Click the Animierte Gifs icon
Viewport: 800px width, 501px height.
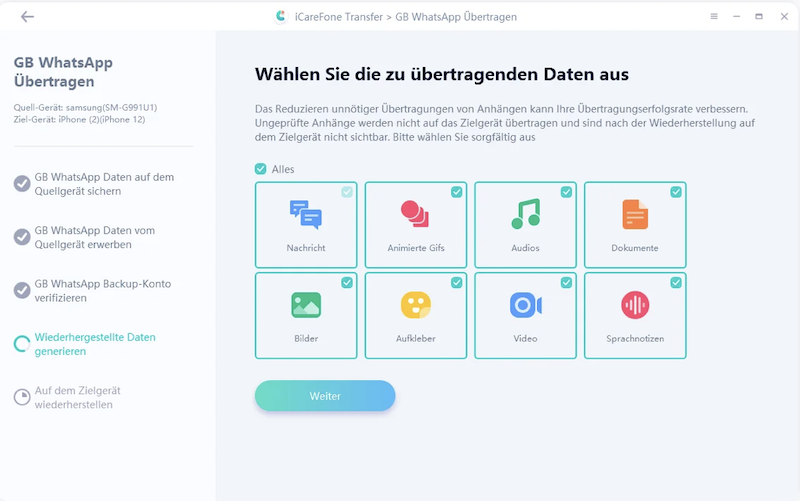point(415,214)
